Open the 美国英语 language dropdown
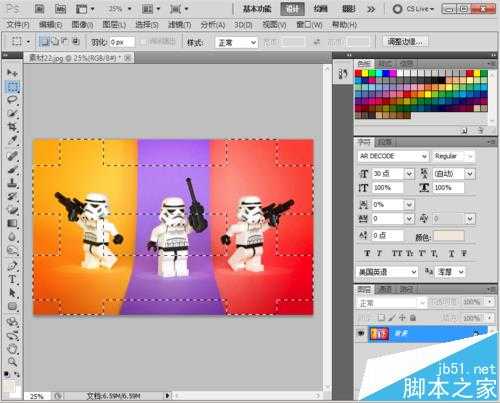Image resolution: width=500 pixels, height=403 pixels. [388, 272]
